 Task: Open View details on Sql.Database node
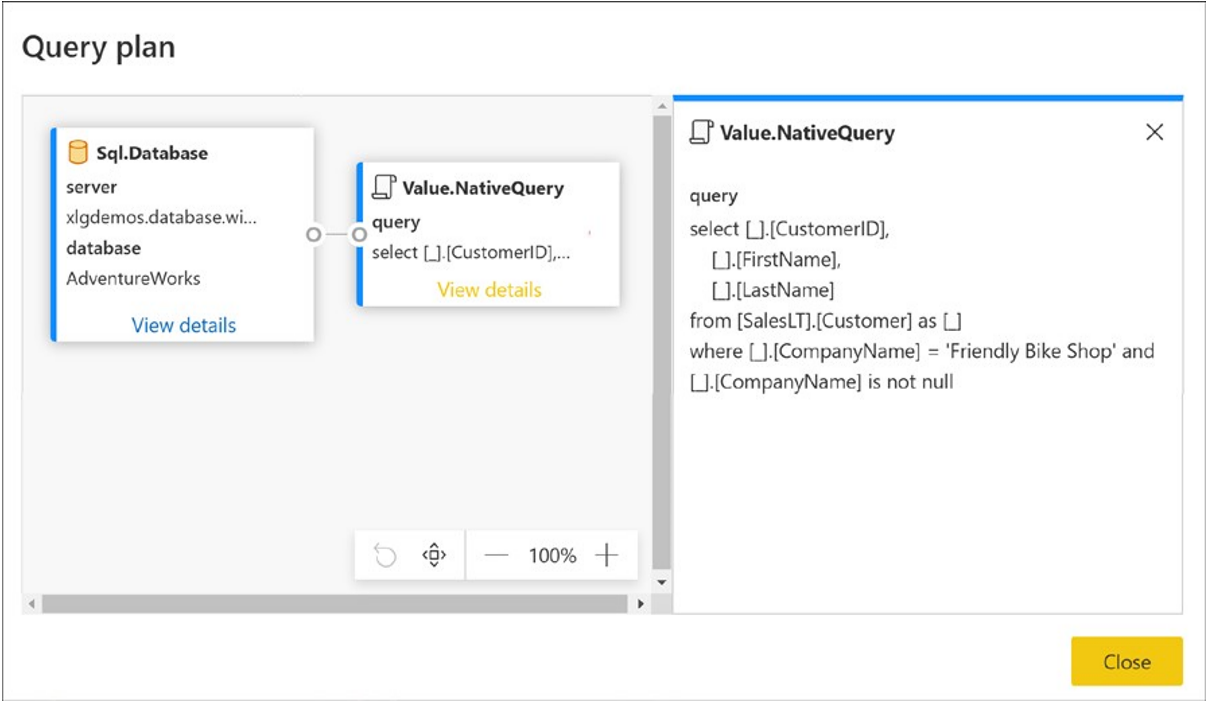pyautogui.click(x=184, y=325)
